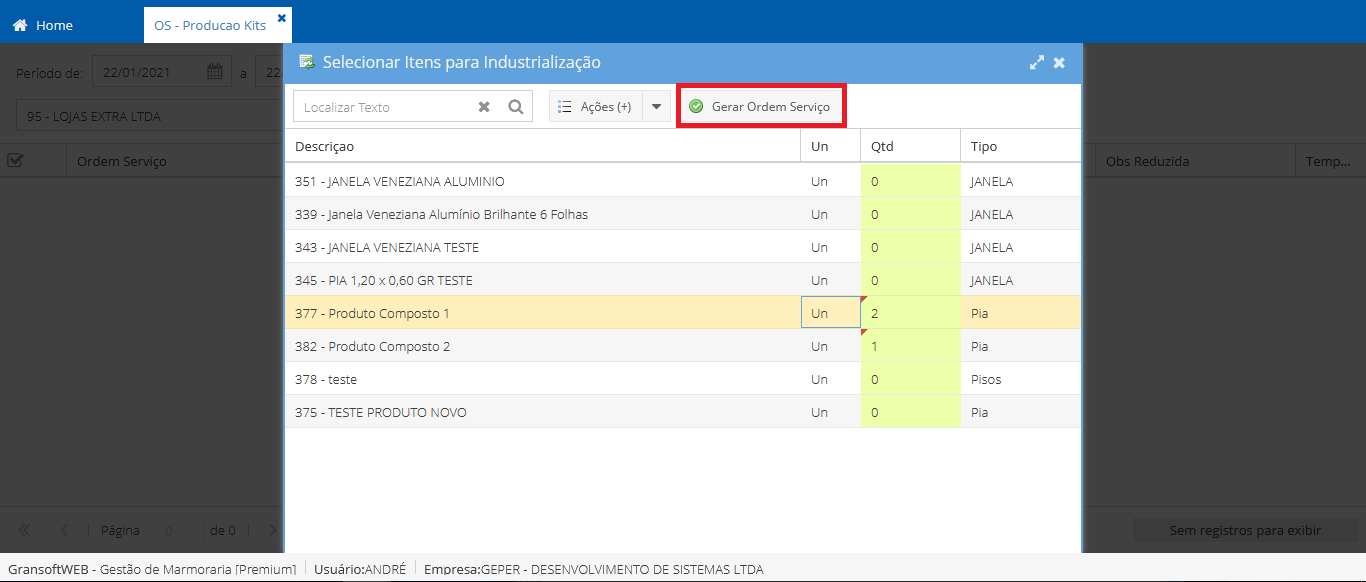Click Gerar Ordem Serviço button

click(760, 107)
